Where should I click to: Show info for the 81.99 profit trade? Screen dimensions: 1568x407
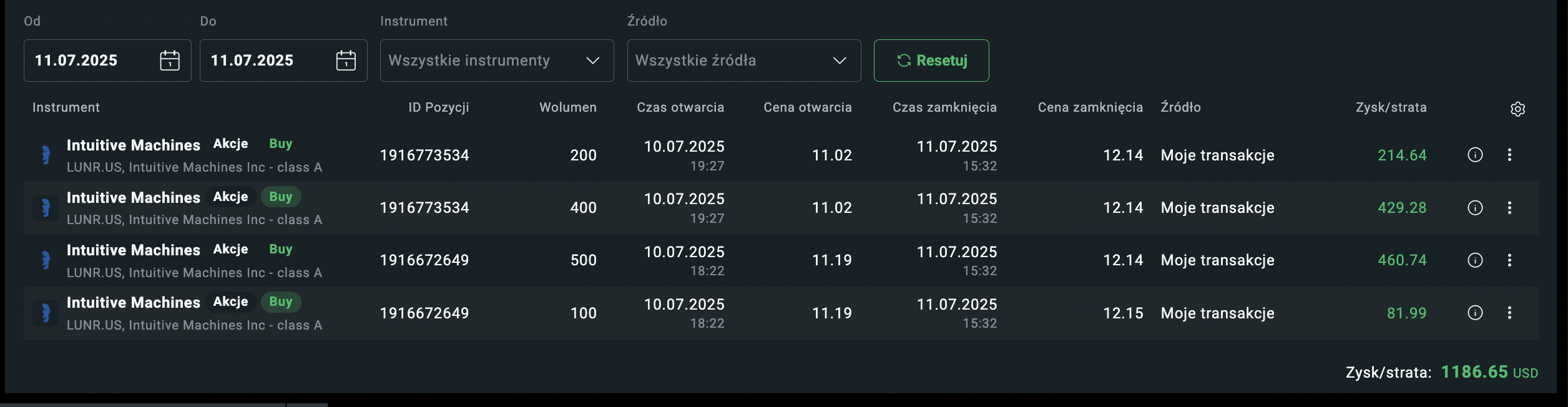tap(1475, 313)
